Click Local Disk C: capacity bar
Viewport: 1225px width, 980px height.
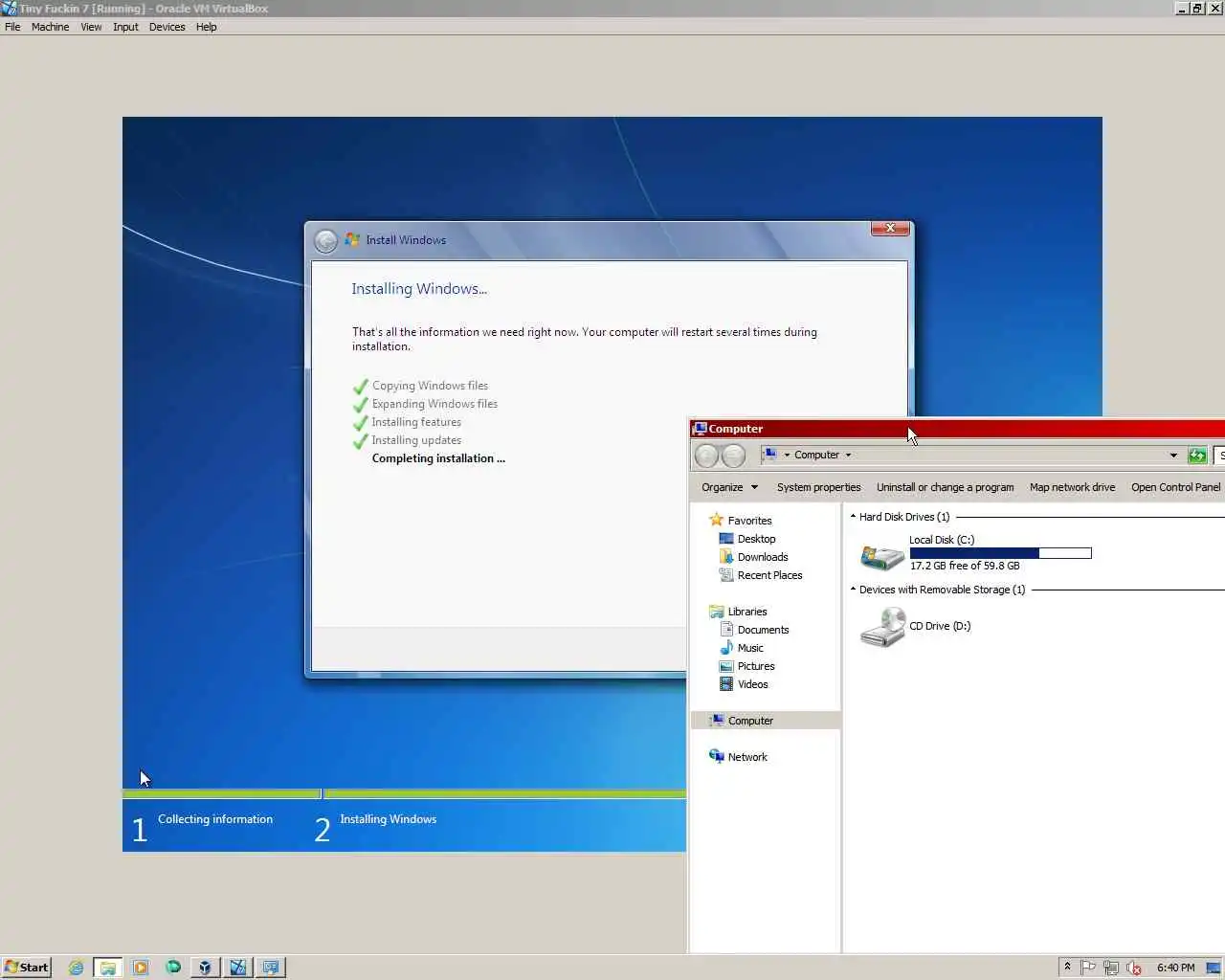click(x=1000, y=553)
